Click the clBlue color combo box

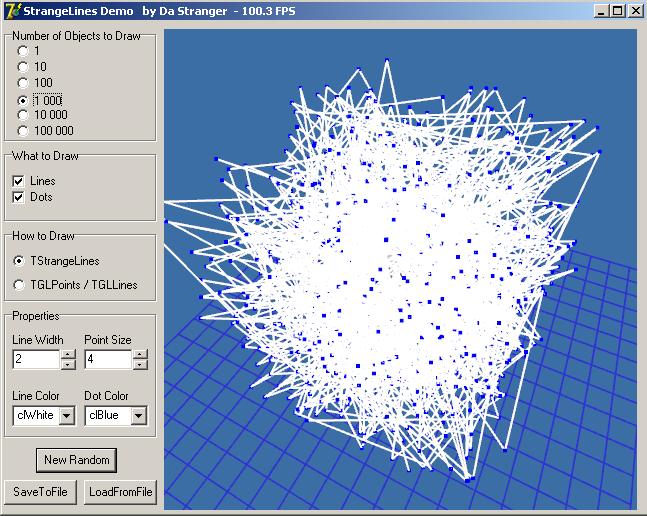click(116, 416)
